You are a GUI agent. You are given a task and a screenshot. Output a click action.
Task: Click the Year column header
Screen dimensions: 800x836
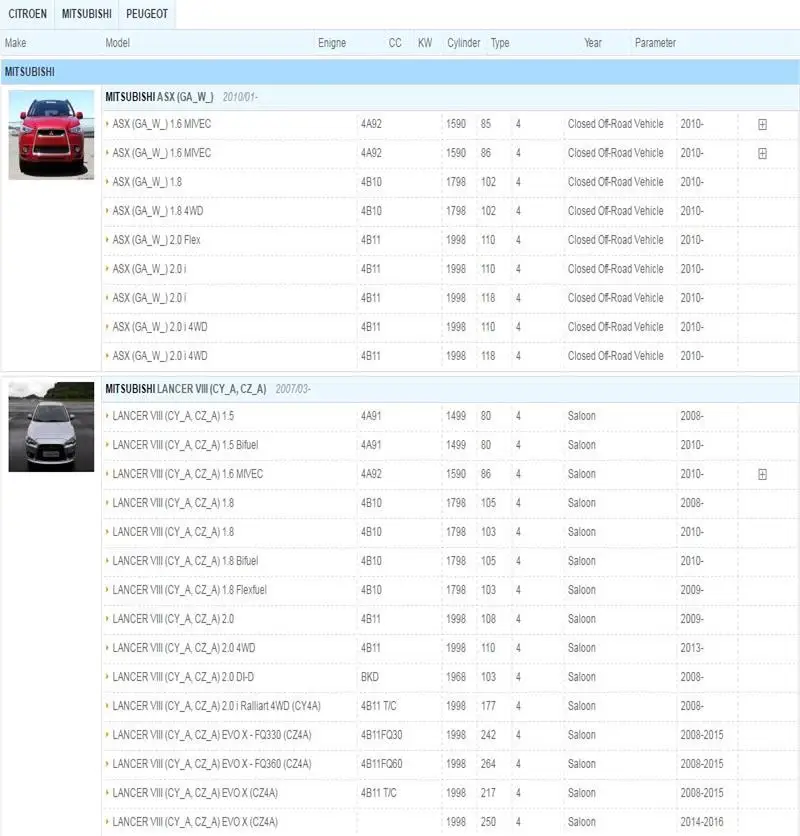click(x=593, y=43)
